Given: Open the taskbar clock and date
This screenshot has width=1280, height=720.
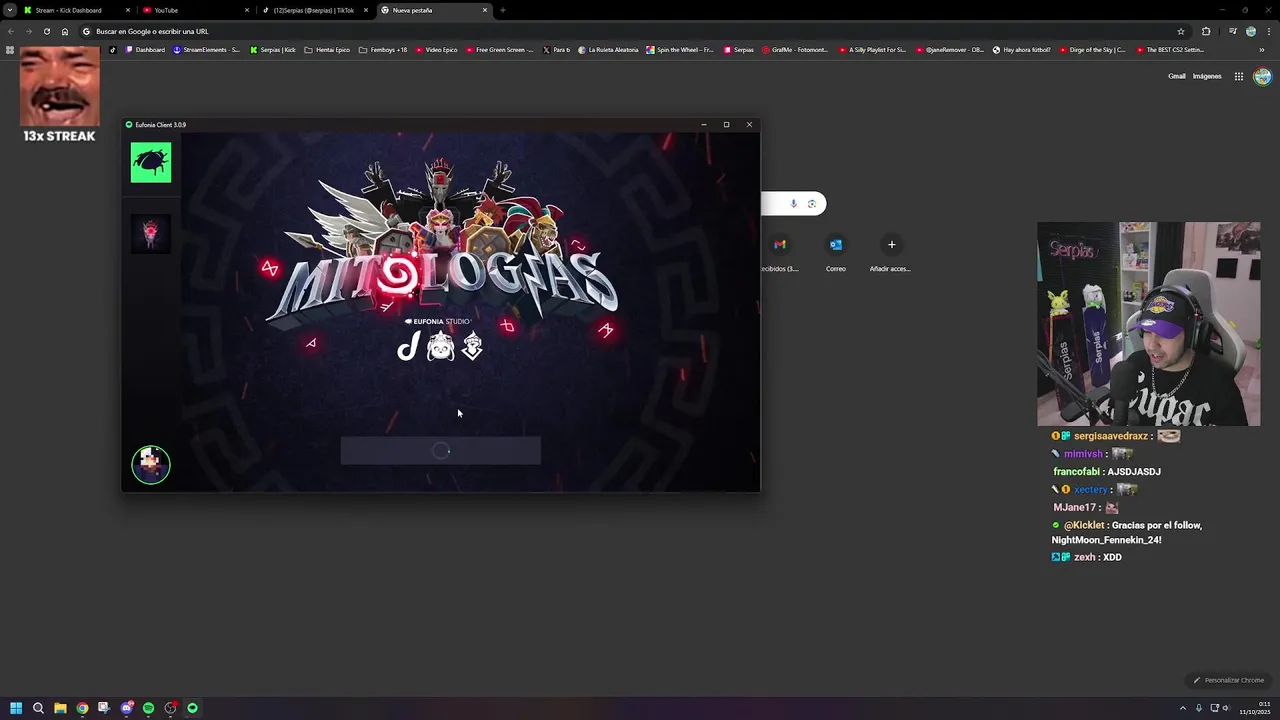Looking at the screenshot, I should pyautogui.click(x=1255, y=708).
